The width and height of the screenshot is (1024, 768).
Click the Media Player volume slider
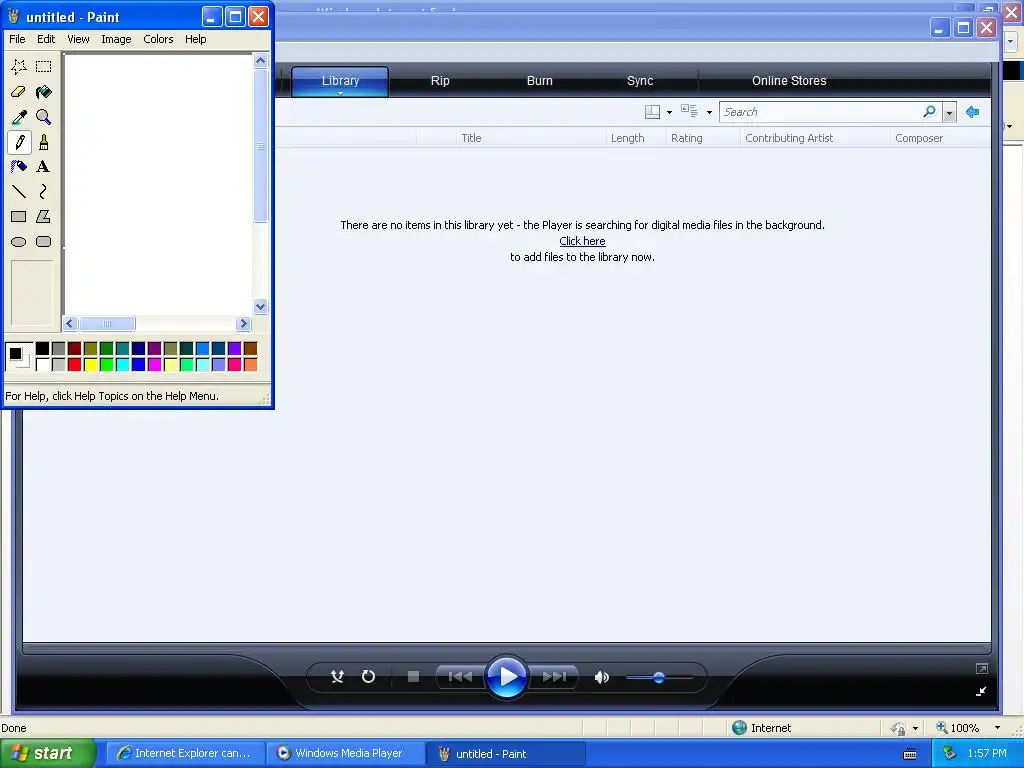click(x=660, y=678)
